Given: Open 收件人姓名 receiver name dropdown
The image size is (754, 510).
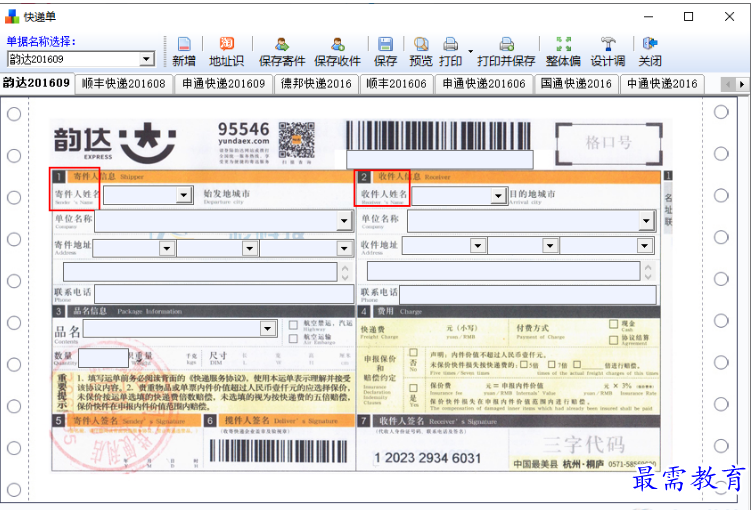Looking at the screenshot, I should 499,196.
